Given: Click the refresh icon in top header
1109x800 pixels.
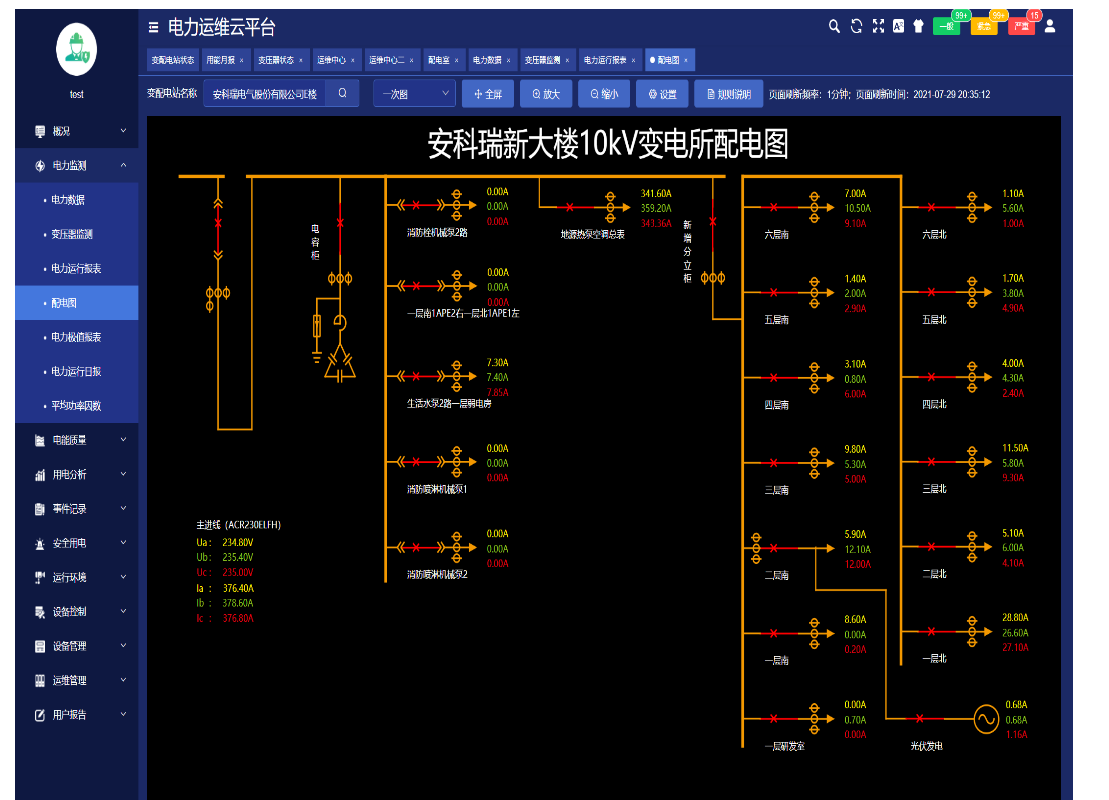Looking at the screenshot, I should tap(856, 27).
